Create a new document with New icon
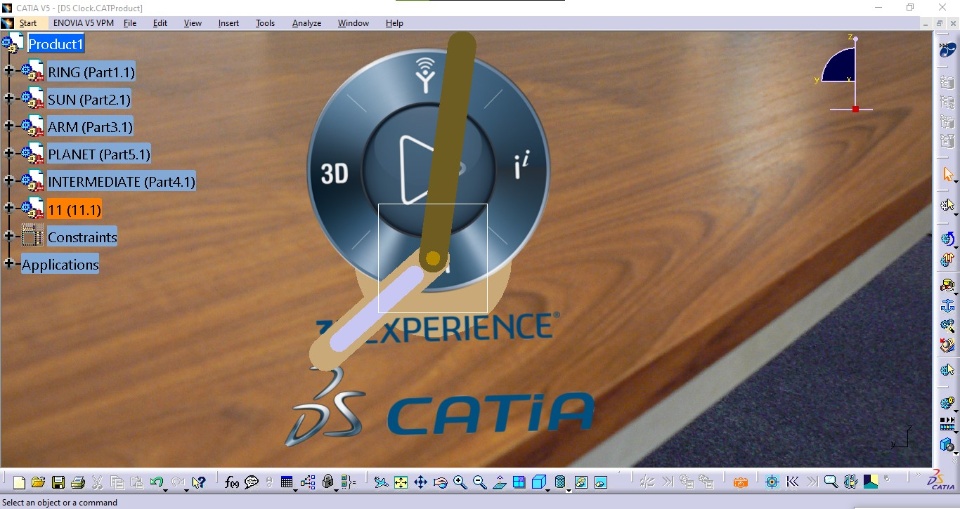960x509 pixels. [x=19, y=483]
